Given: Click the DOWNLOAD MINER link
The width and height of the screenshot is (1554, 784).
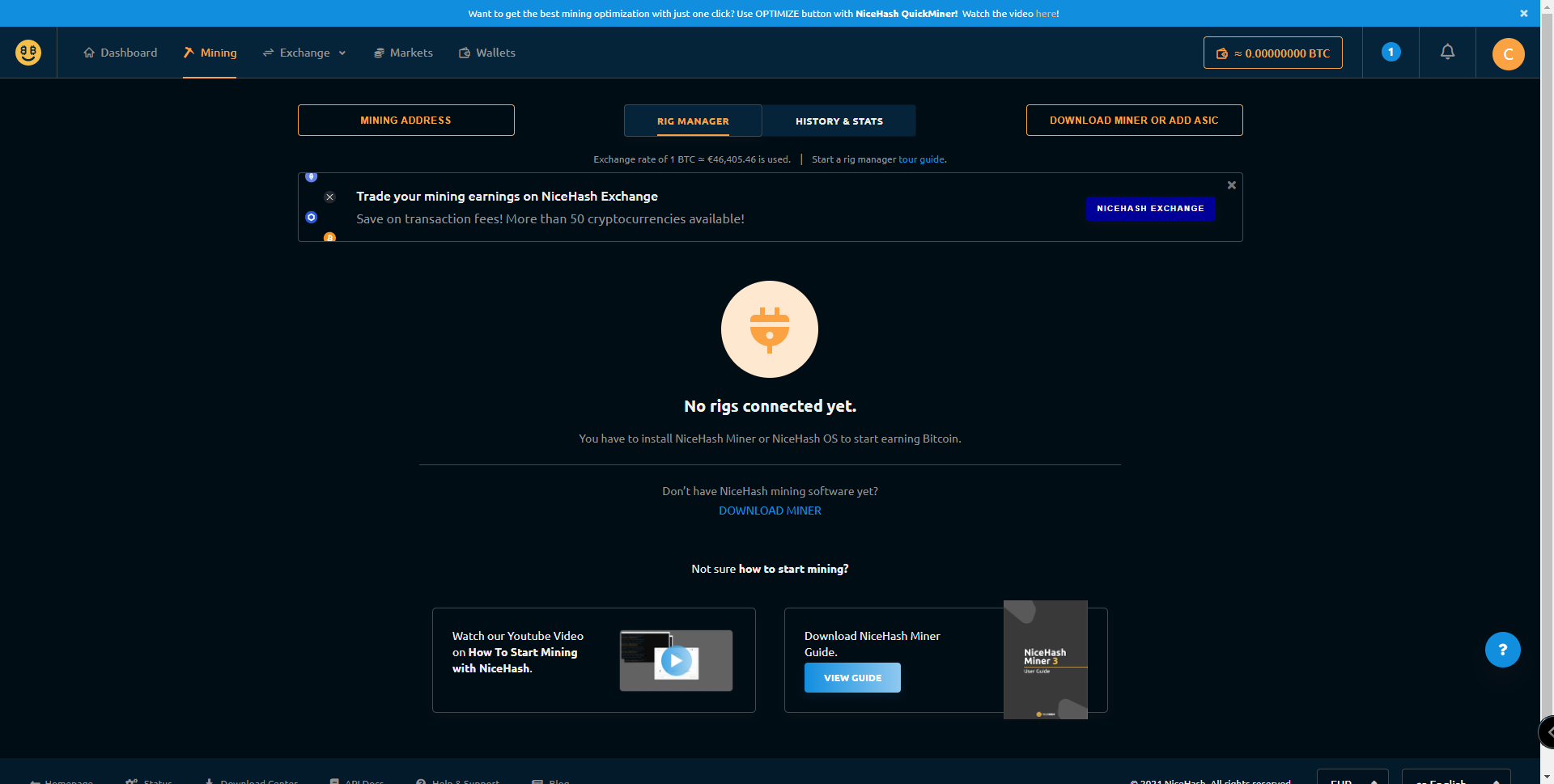Looking at the screenshot, I should pos(769,510).
